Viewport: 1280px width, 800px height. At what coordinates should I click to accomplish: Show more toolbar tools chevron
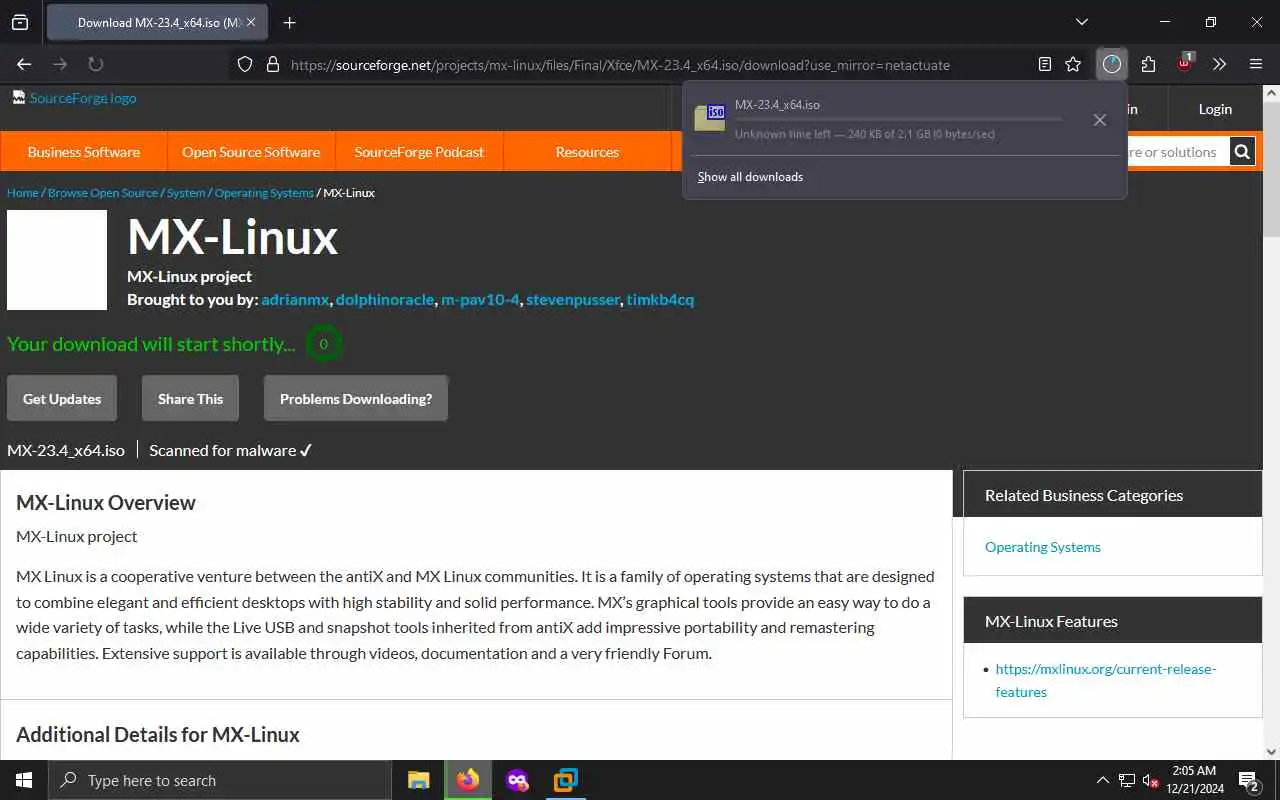1220,64
